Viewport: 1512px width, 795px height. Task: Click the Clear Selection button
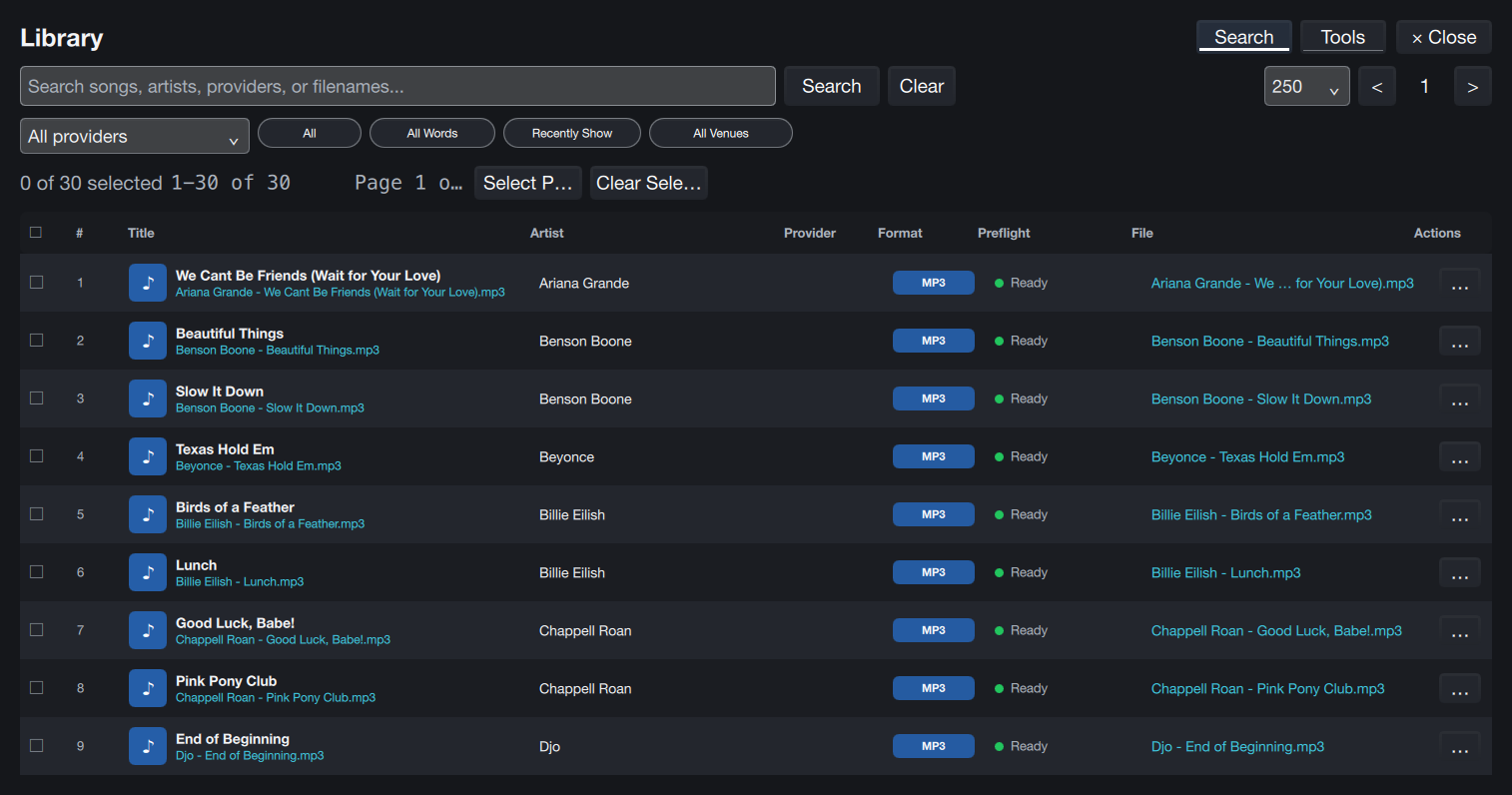pos(649,183)
